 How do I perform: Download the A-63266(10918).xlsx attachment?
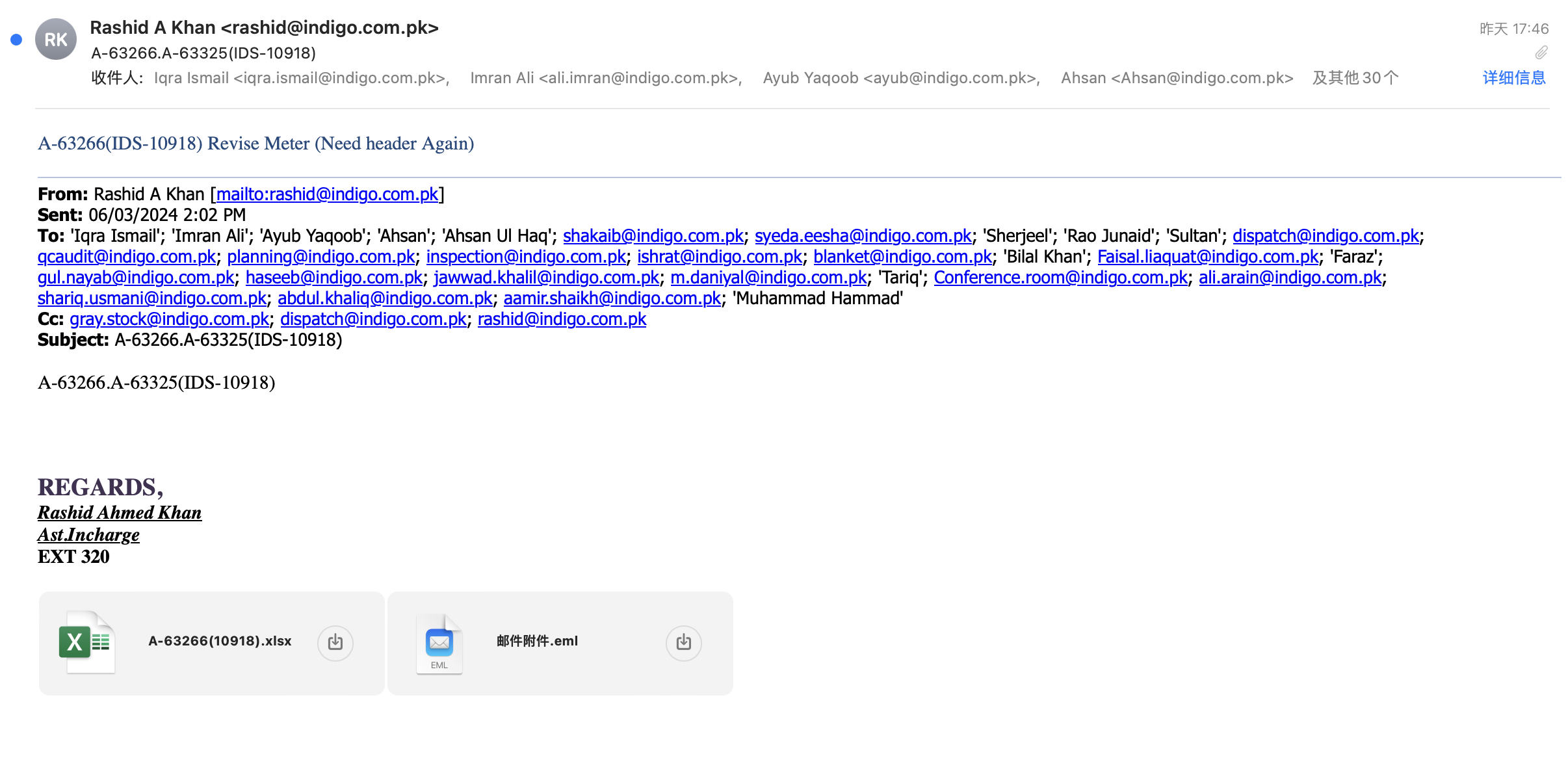[335, 643]
